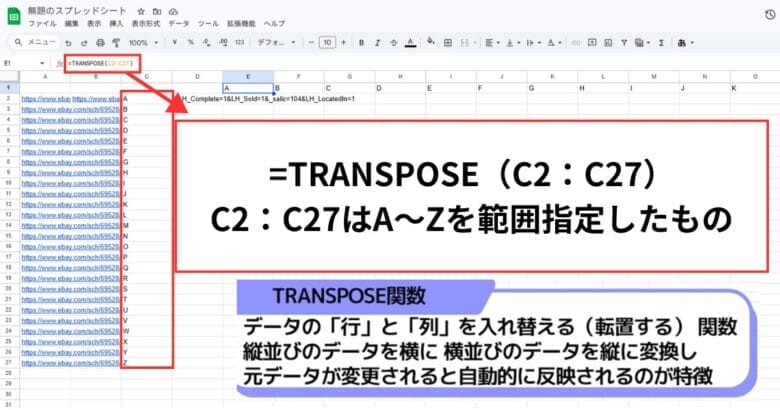Select the paint format roller
Screen dimensions: 780x410
click(x=116, y=43)
